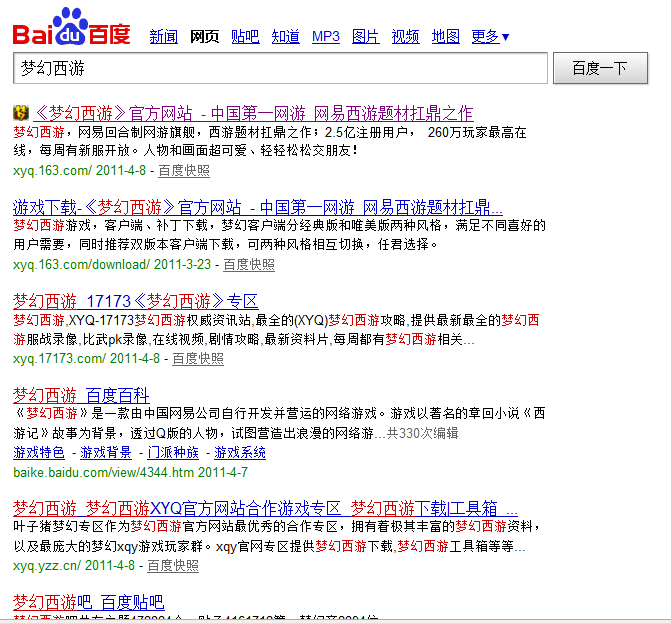Screen dimensions: 671x624
Task: Open 百度快照 for xyq.yzz.cn/
Action: click(x=173, y=566)
